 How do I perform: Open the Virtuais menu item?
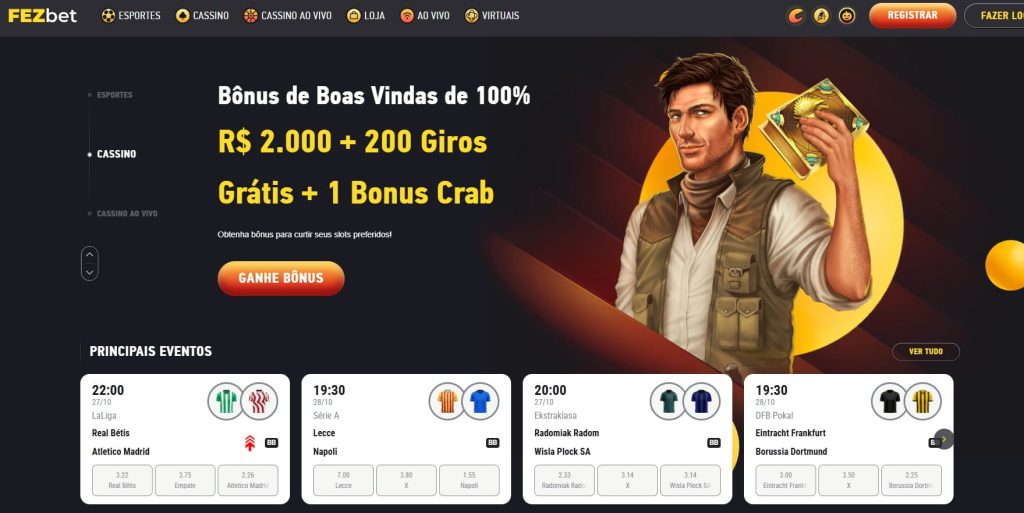tap(492, 15)
